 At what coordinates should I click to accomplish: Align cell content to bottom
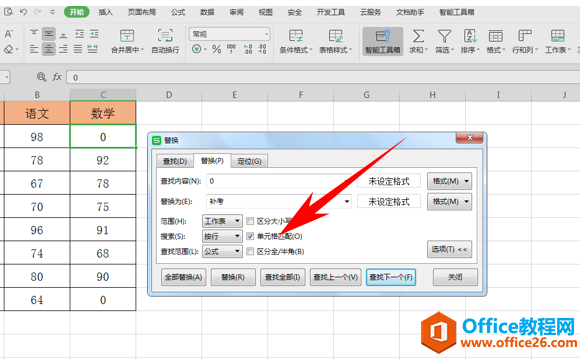[x=63, y=34]
